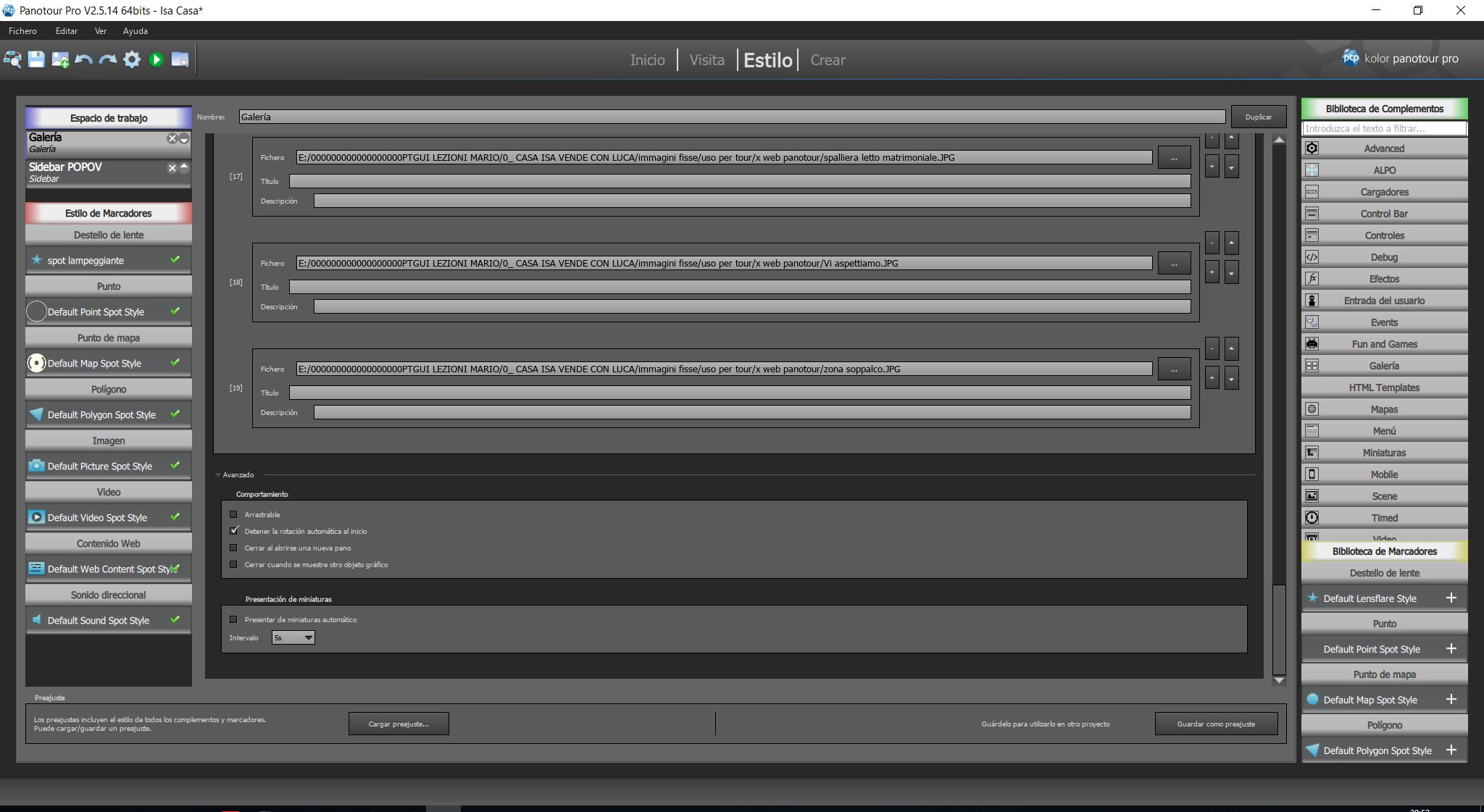Click the Título field of item 18
This screenshot has height=812, width=1484.
coord(739,287)
